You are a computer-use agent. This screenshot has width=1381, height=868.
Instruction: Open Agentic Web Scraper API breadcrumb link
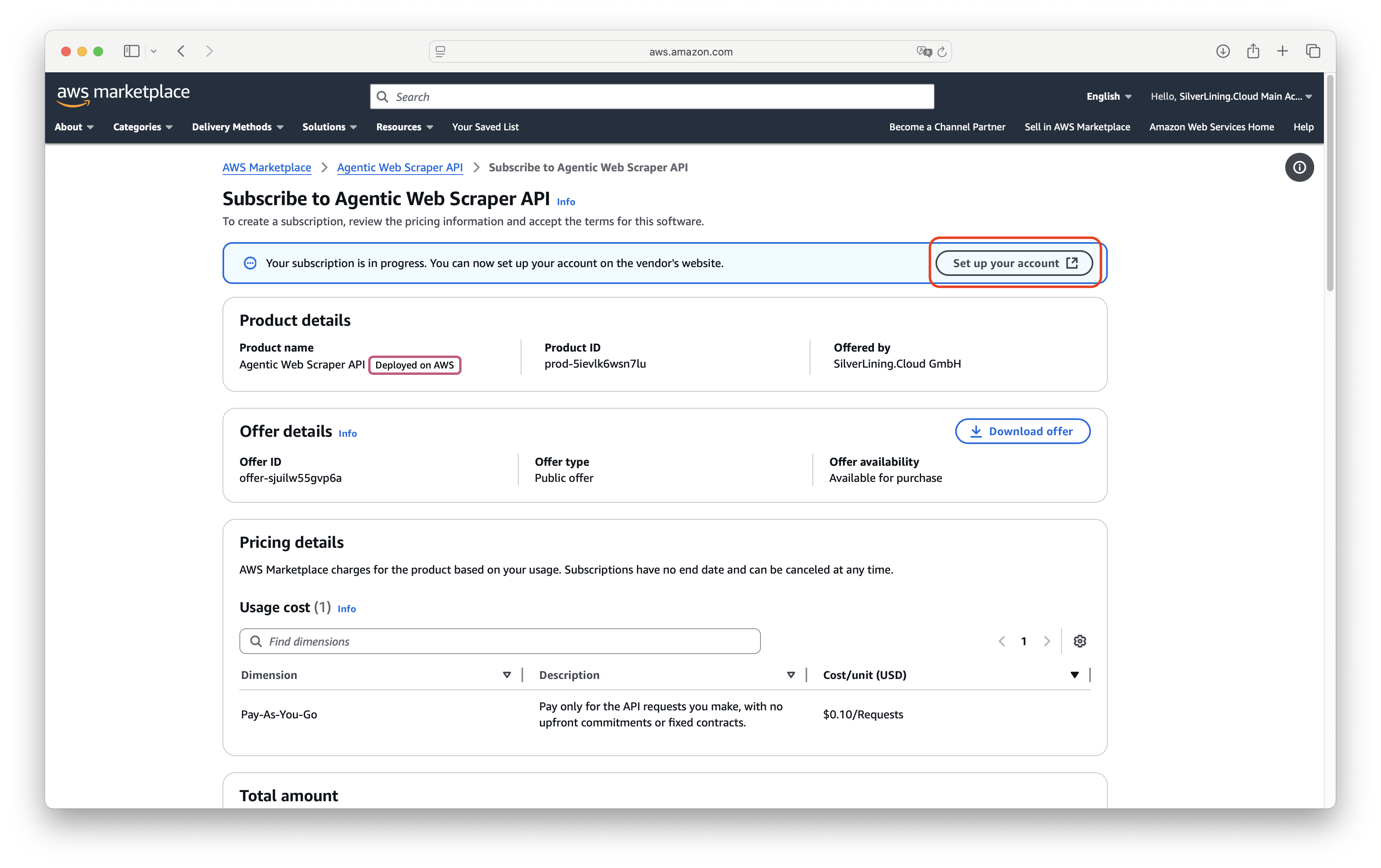[x=400, y=167]
